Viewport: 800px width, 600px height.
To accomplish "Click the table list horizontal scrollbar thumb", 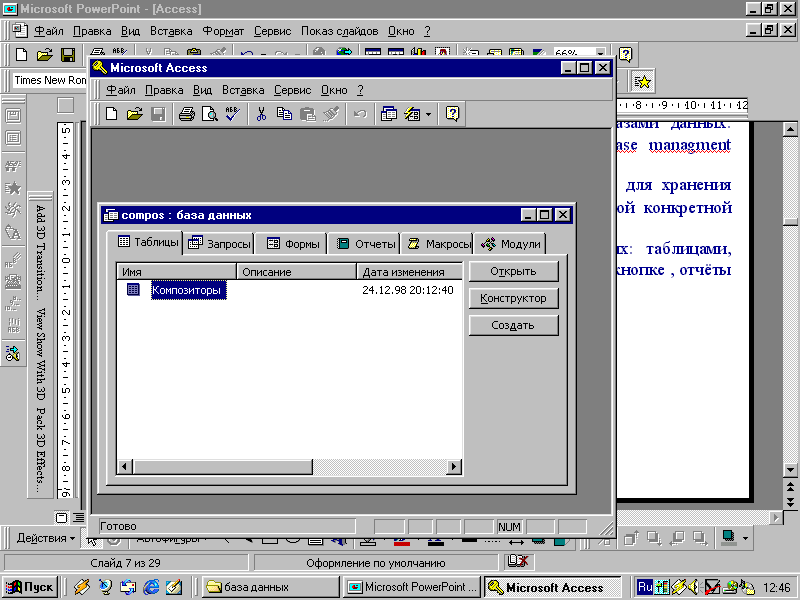I will [x=222, y=466].
